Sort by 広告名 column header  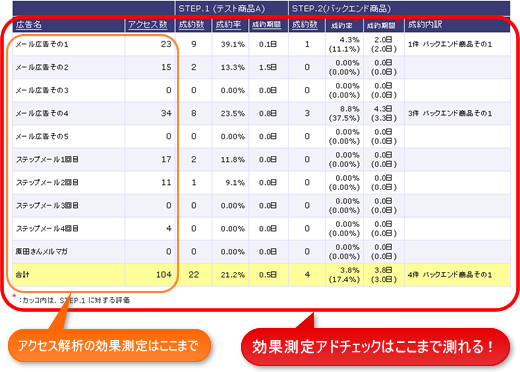point(29,25)
